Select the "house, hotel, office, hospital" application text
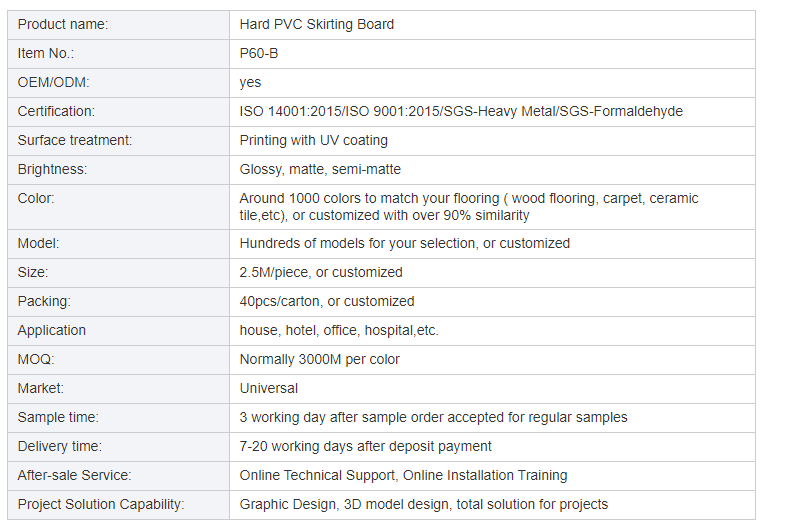Viewport: 787px width, 526px height. (339, 330)
